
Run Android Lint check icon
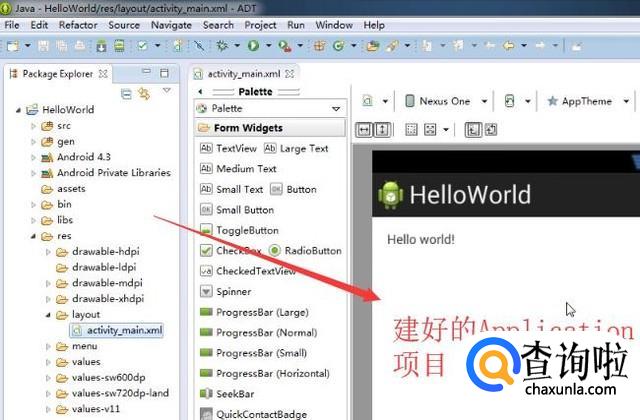coord(142,46)
